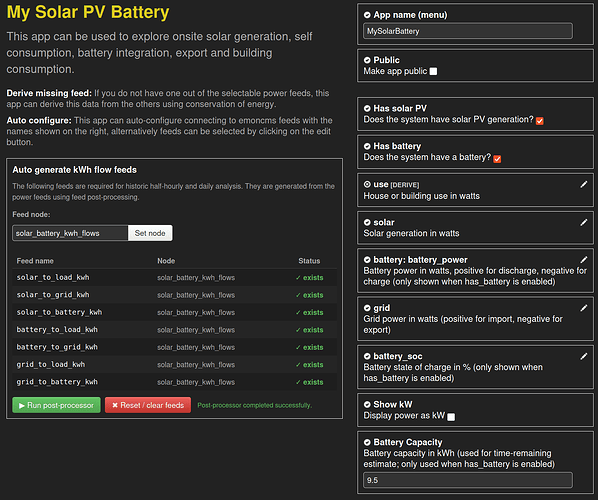This screenshot has height=500, width=598.
Task: Click the Set node button
Action: coord(150,233)
